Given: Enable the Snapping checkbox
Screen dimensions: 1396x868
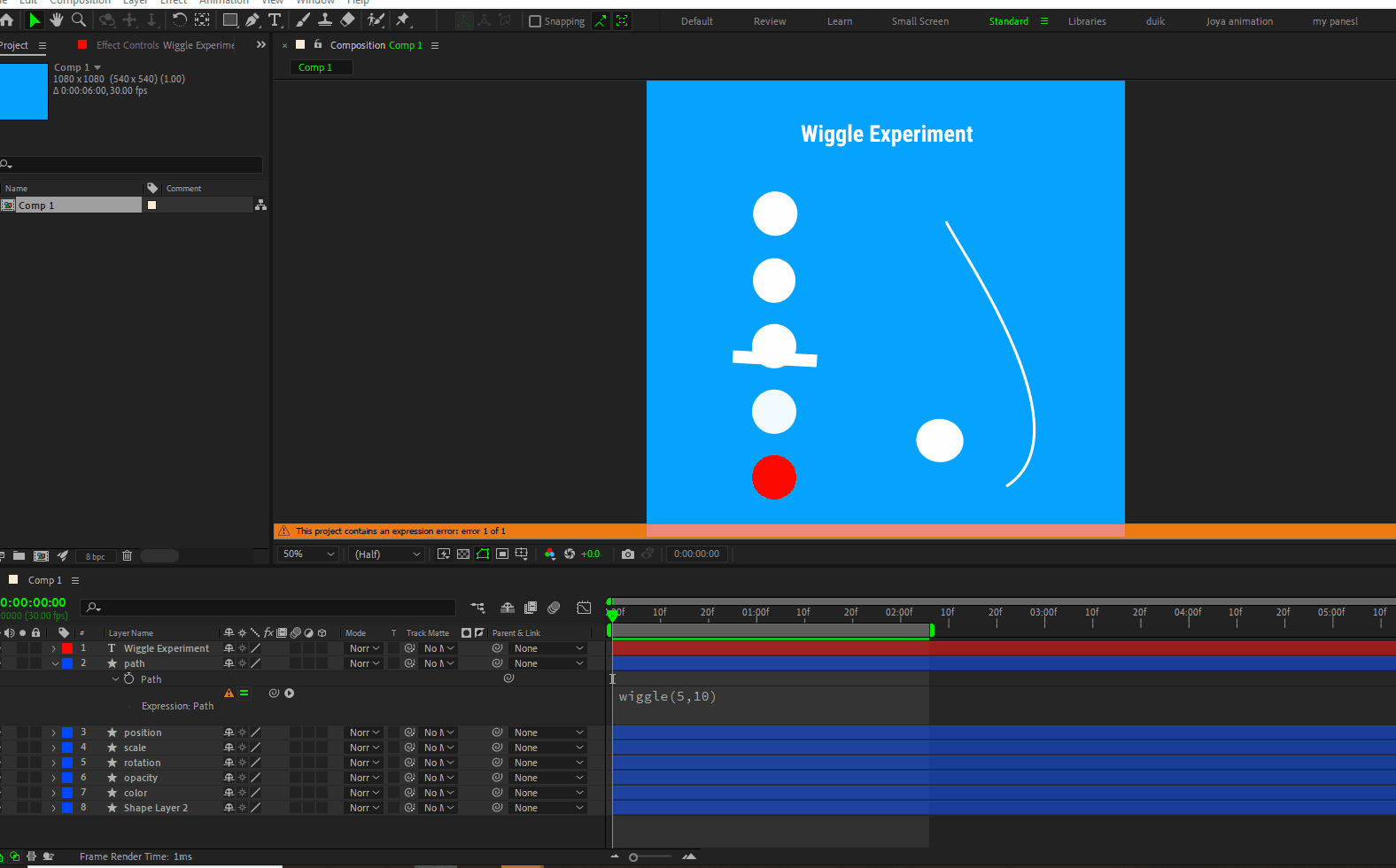Looking at the screenshot, I should [x=535, y=21].
